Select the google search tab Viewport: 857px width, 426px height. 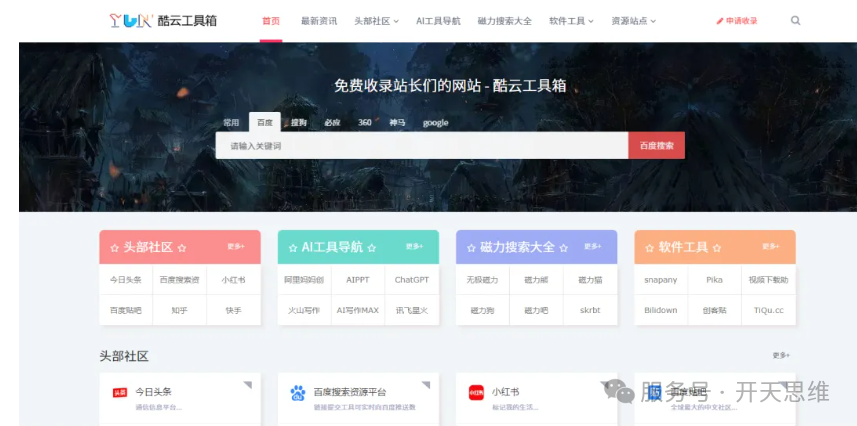point(436,122)
